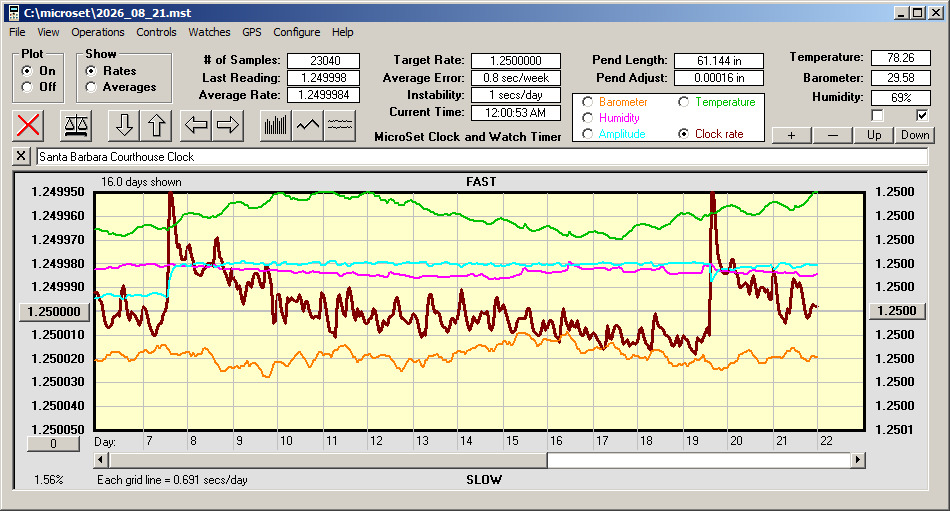The width and height of the screenshot is (950, 511).
Task: Click the wavy lines smoothing icon
Action: pos(339,125)
